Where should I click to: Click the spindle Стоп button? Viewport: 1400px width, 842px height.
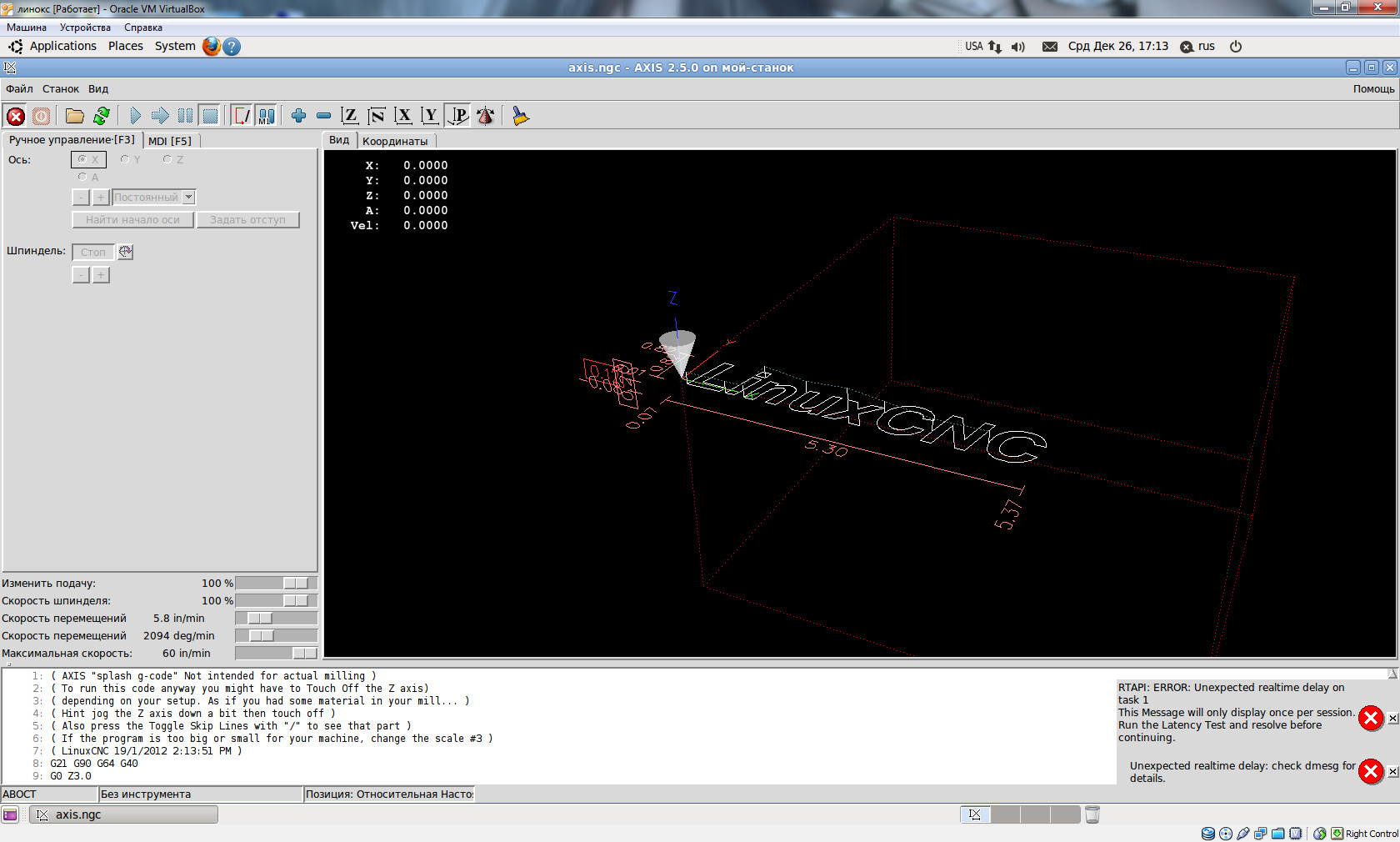tap(93, 252)
